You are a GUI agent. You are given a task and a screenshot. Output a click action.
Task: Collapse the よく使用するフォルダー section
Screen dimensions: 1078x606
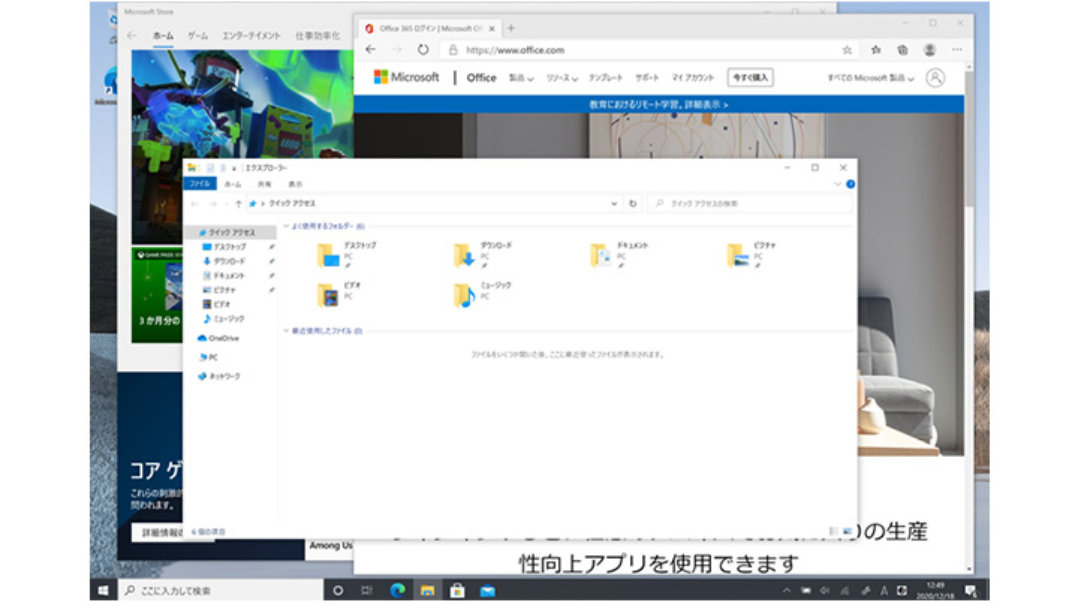pos(286,226)
